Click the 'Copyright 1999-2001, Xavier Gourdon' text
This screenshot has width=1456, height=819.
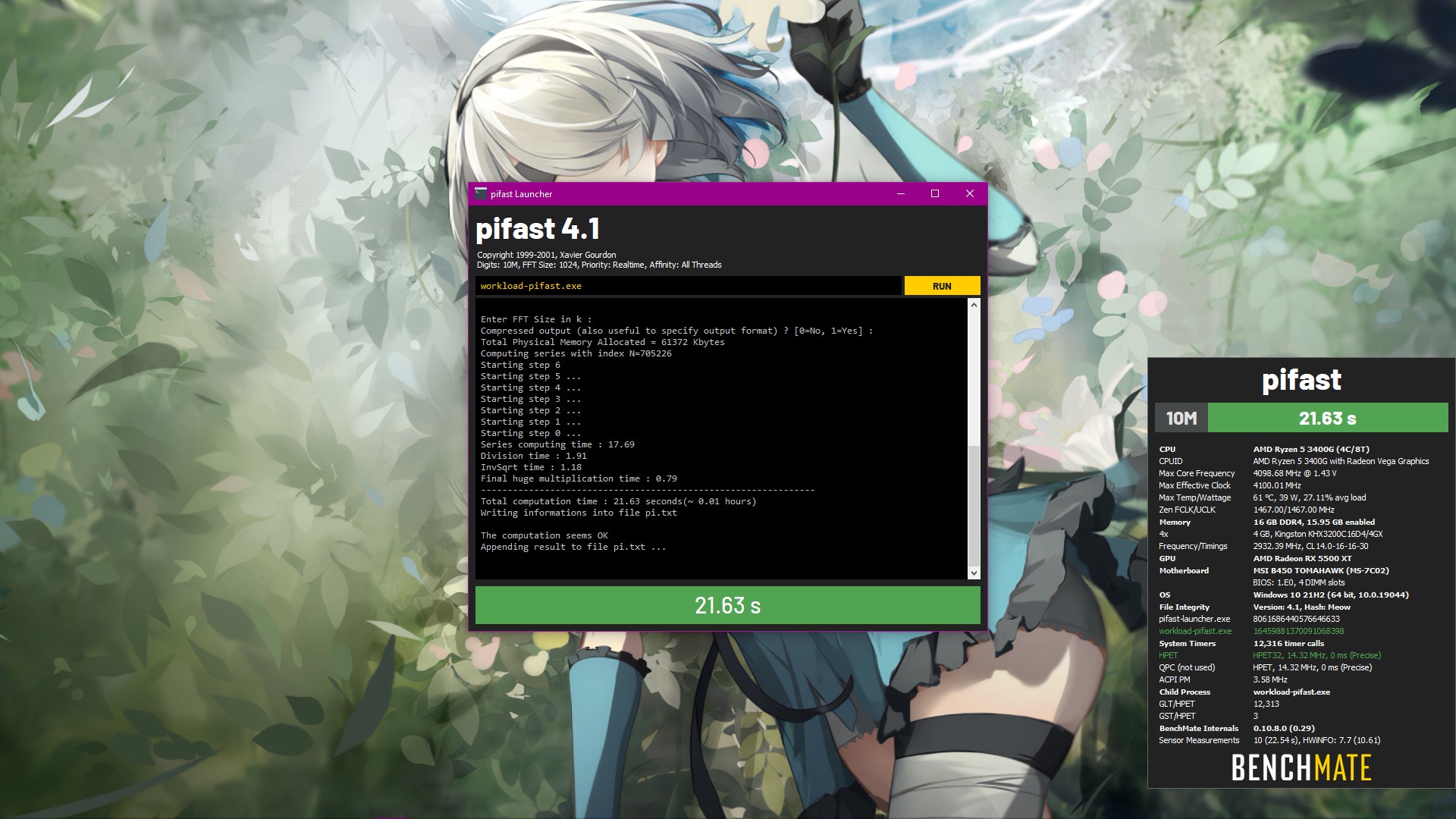coord(547,255)
